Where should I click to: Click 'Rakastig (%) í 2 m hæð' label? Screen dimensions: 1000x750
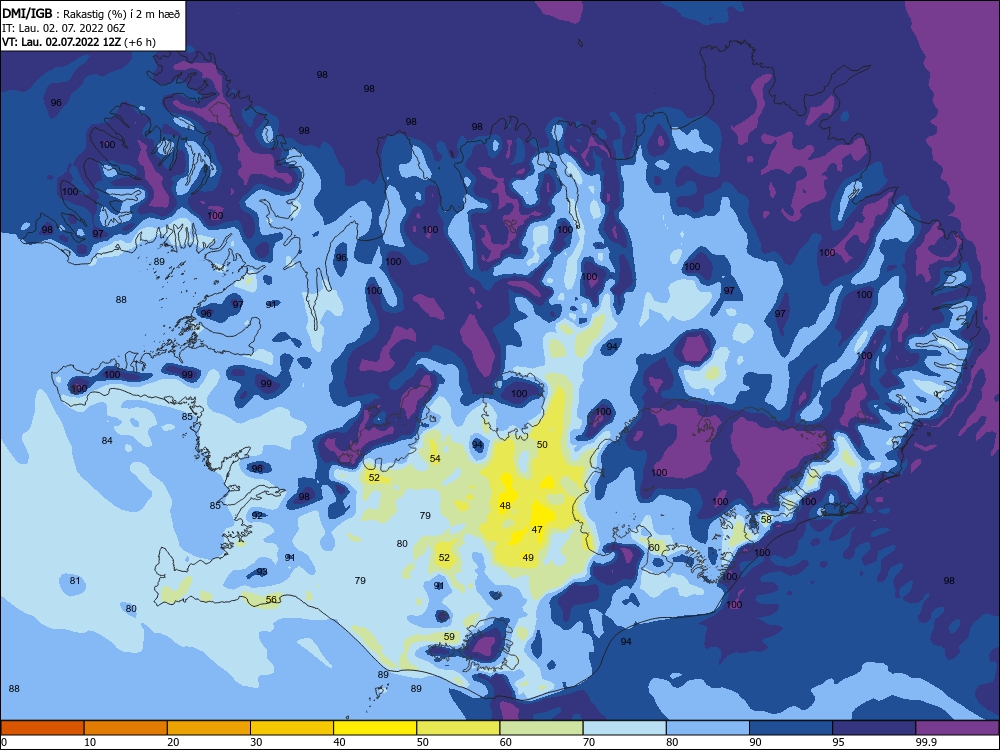coord(122,13)
